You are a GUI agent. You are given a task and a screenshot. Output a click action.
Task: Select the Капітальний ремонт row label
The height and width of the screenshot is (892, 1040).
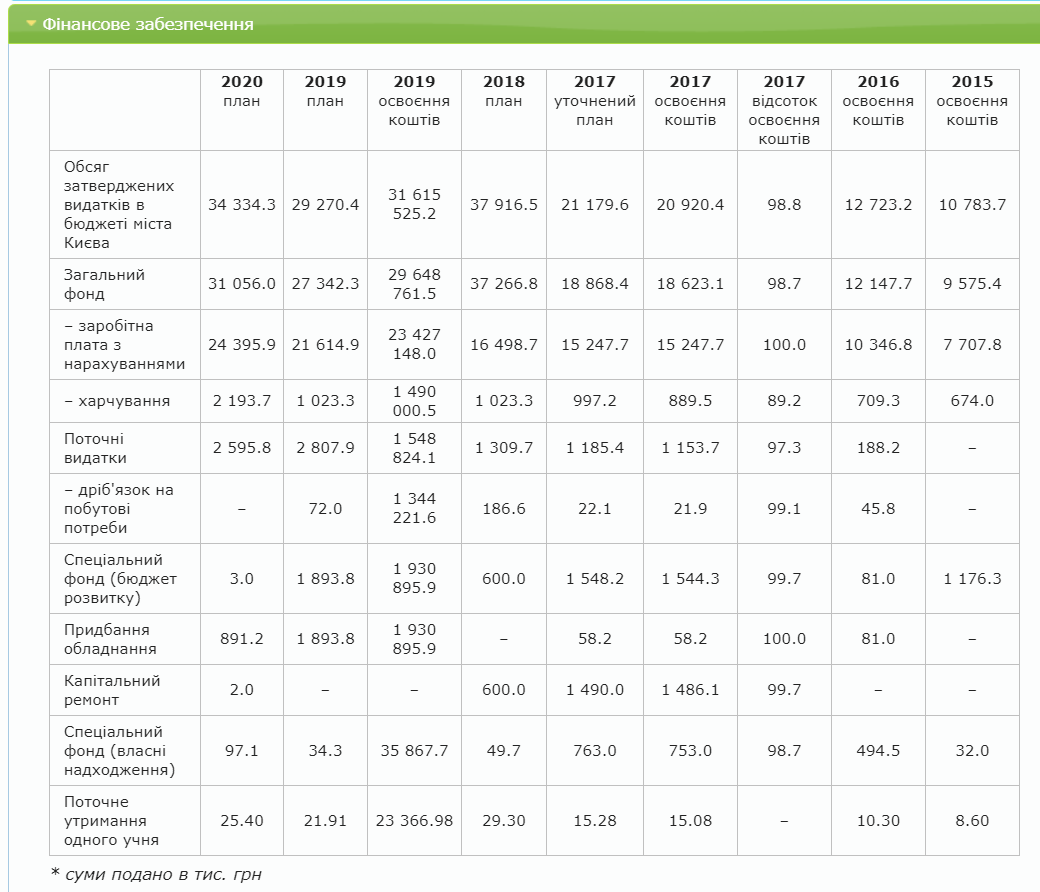pos(112,690)
